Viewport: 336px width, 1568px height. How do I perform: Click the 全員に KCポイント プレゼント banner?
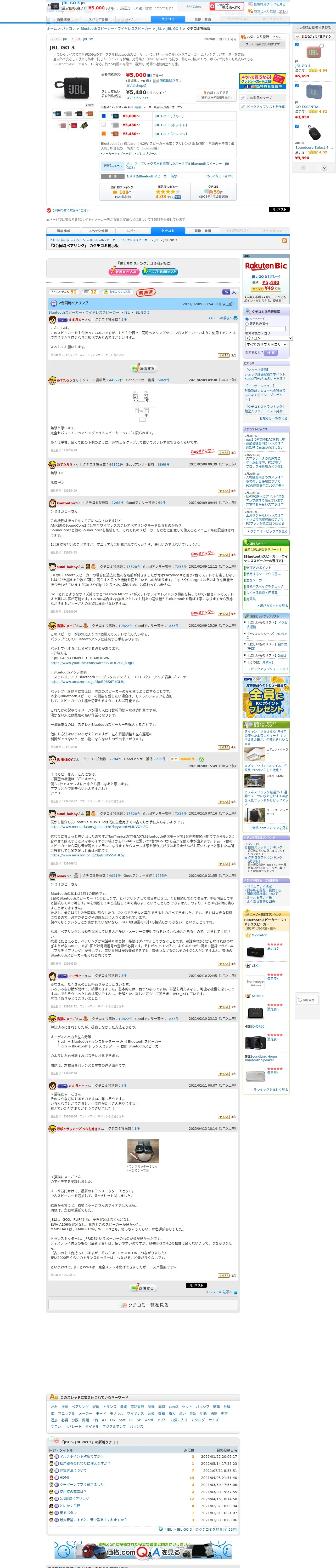(x=266, y=696)
